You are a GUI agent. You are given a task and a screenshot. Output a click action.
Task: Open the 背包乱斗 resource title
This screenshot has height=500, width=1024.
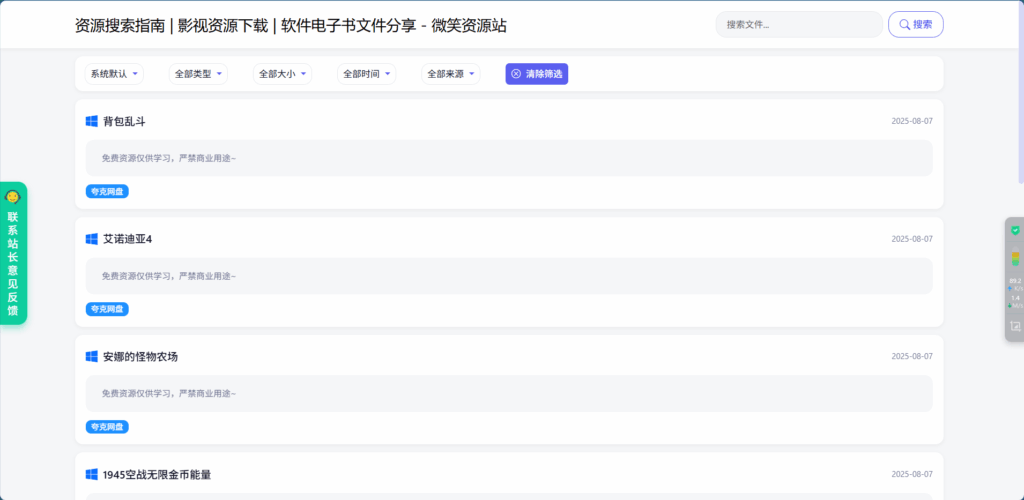pos(124,121)
